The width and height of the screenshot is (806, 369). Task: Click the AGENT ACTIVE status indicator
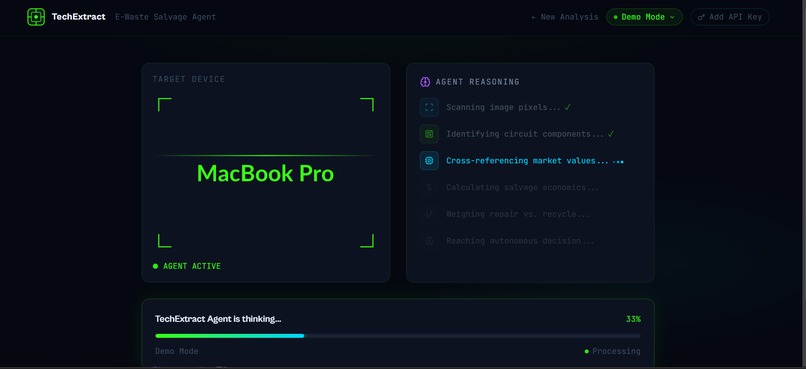187,266
